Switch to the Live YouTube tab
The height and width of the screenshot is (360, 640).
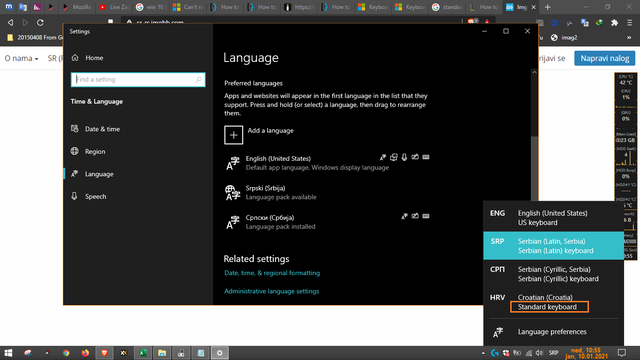tap(114, 7)
